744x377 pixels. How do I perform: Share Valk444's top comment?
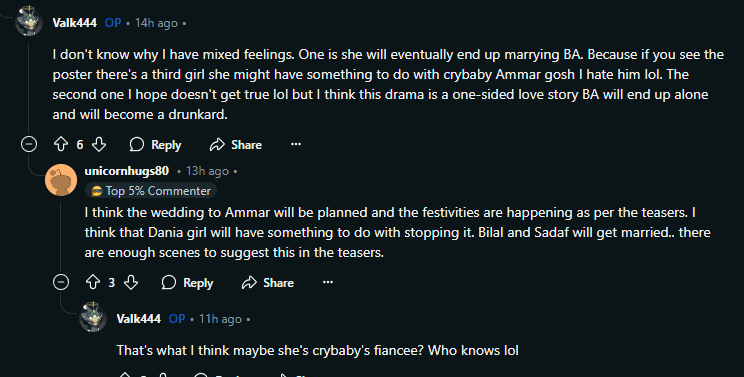pos(236,144)
